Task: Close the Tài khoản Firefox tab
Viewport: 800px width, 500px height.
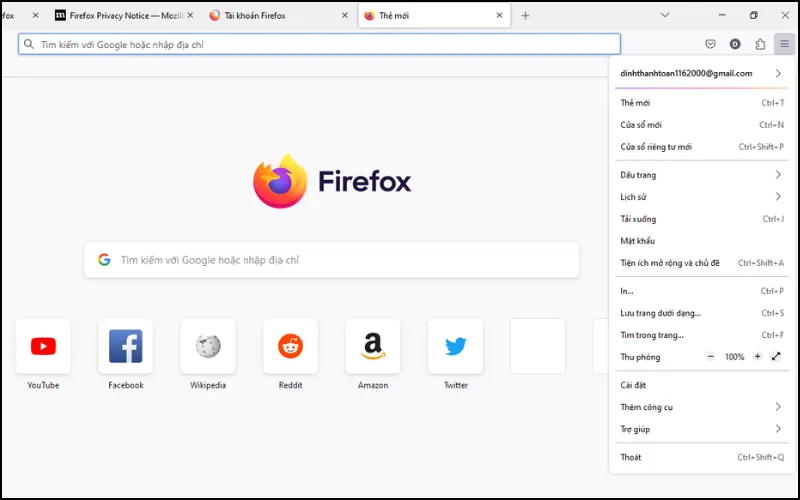Action: tap(345, 15)
